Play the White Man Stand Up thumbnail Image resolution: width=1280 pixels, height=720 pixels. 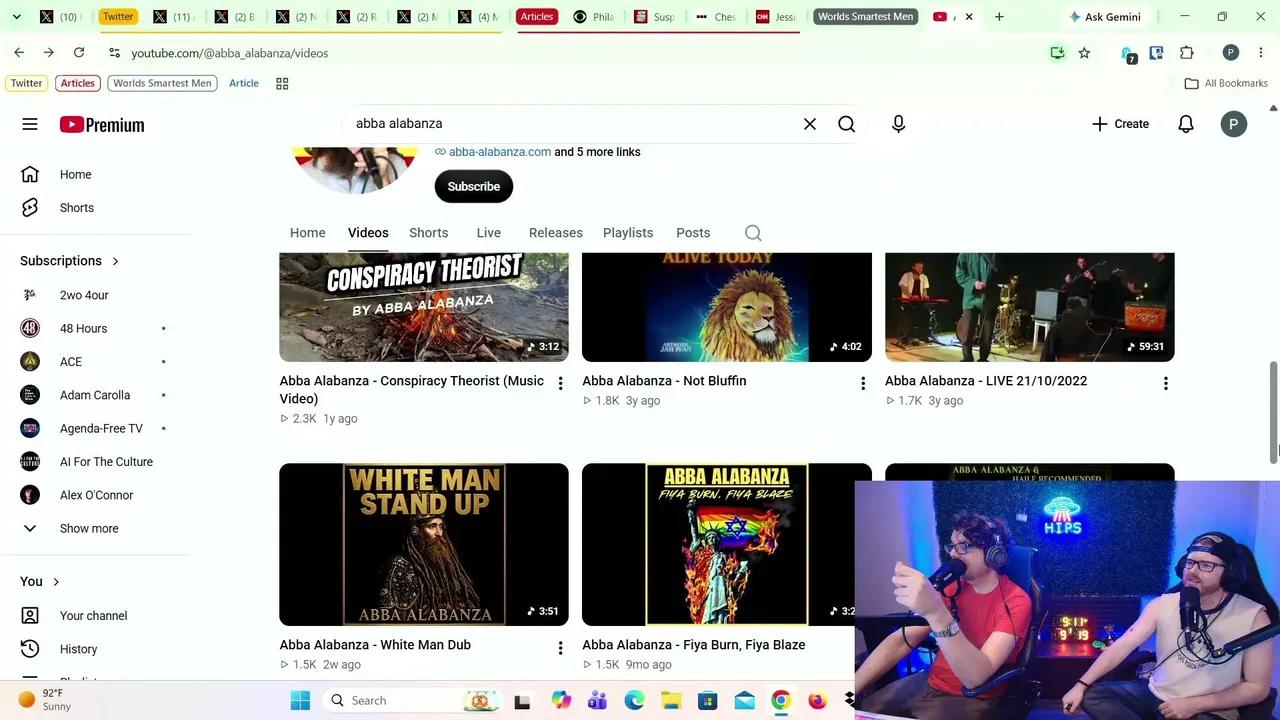click(x=424, y=544)
